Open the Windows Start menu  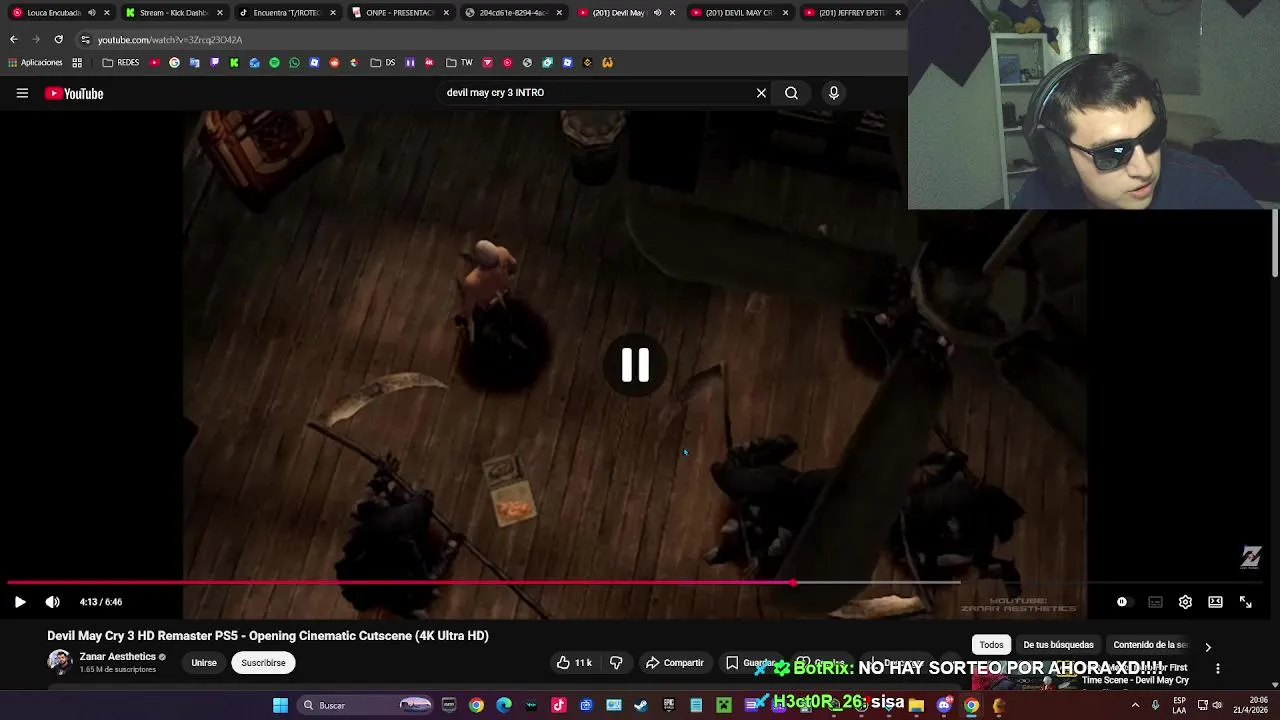pos(281,705)
